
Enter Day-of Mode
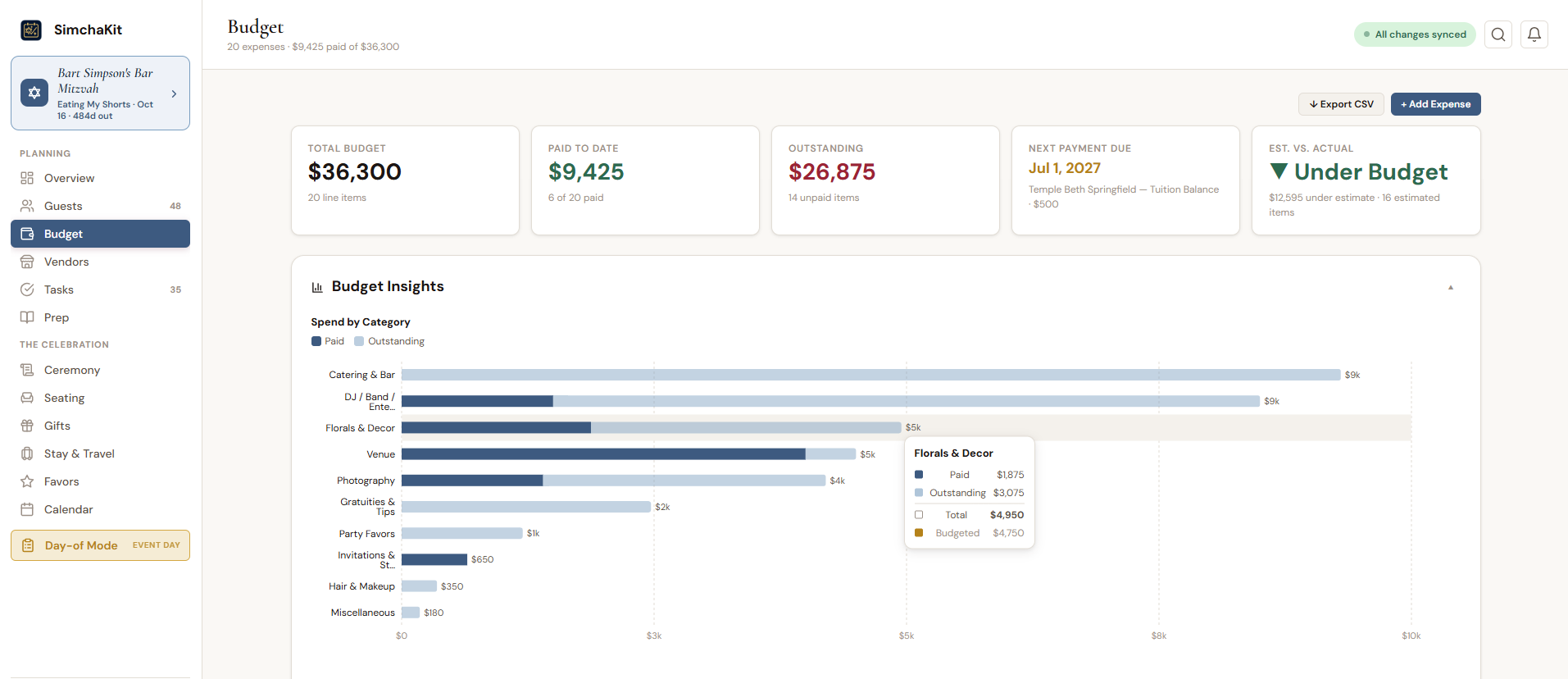(x=100, y=545)
